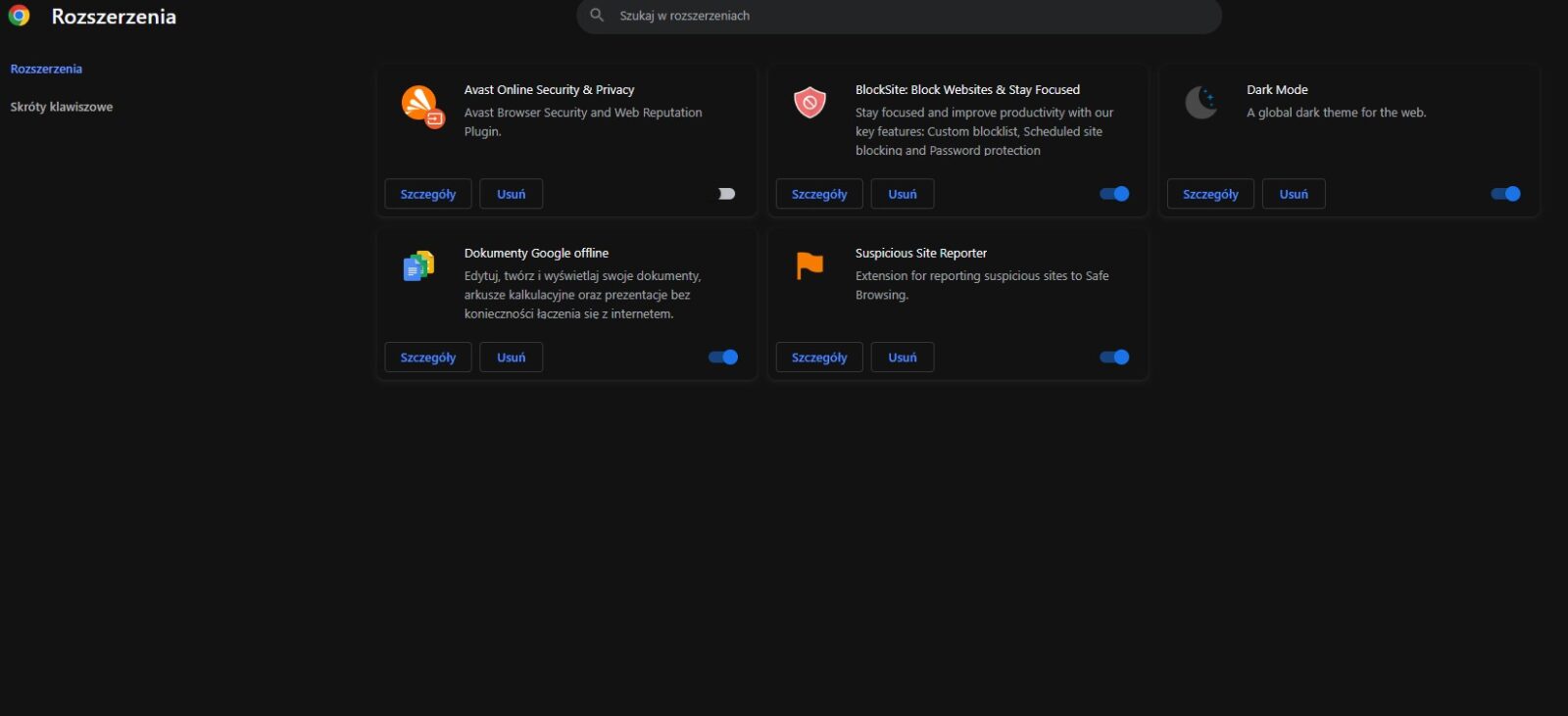Click the Dark Mode moon icon

coord(1201,102)
